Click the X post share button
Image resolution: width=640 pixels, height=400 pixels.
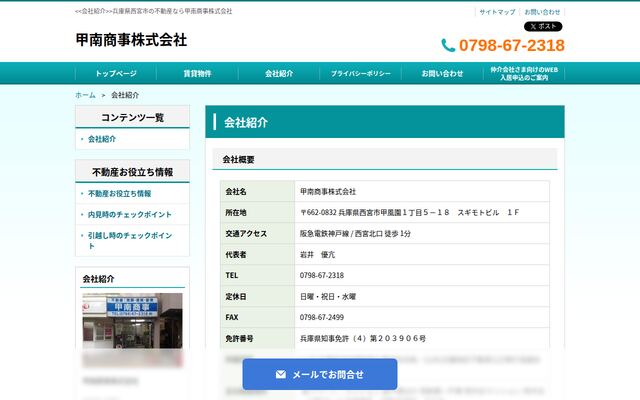click(x=543, y=27)
